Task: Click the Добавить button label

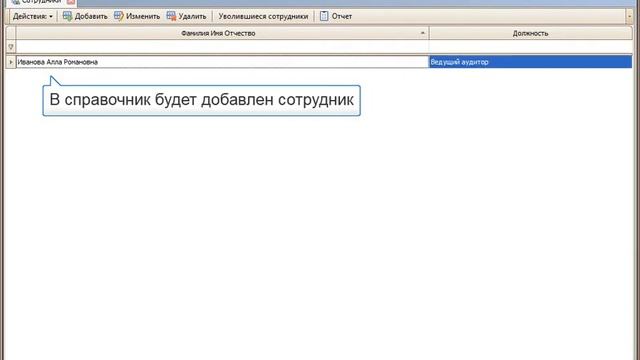Action: 91,16
